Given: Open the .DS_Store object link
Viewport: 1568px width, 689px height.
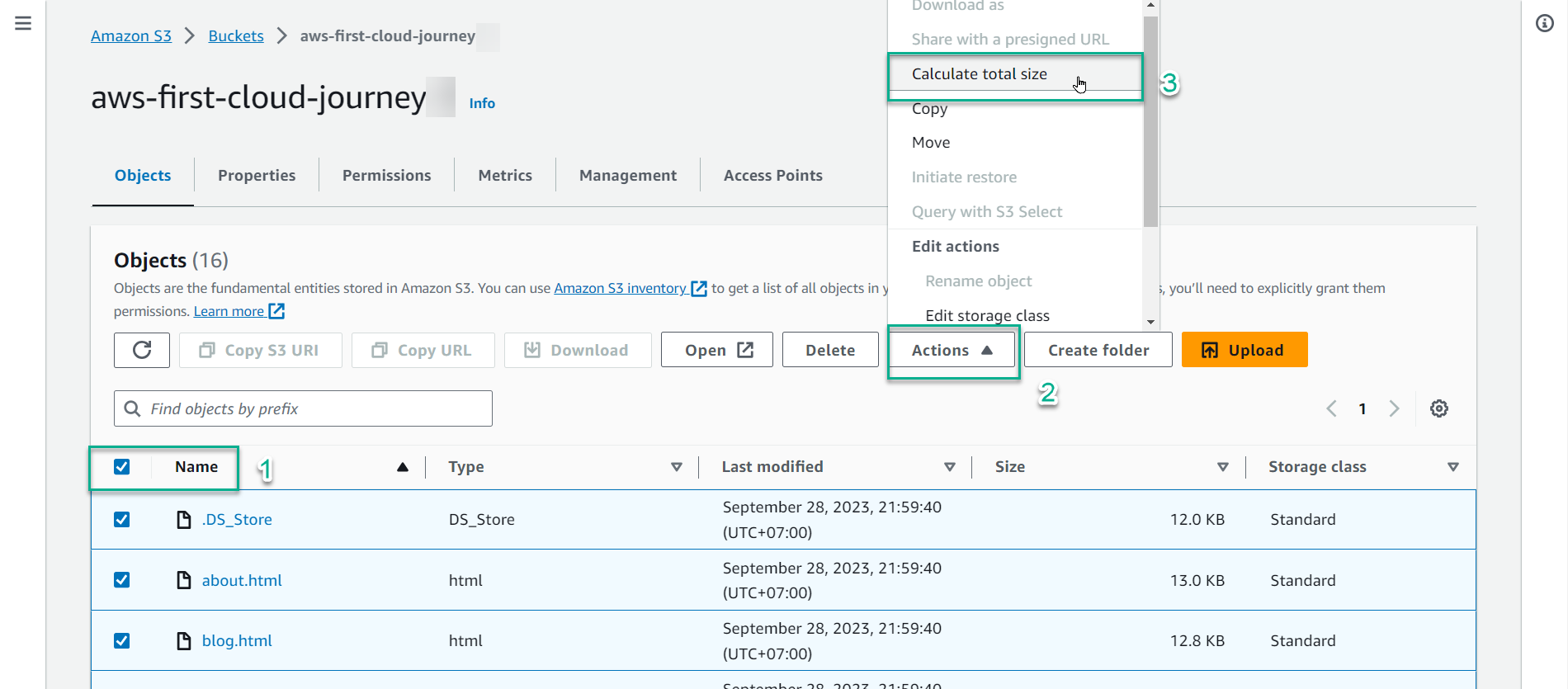Looking at the screenshot, I should [237, 519].
